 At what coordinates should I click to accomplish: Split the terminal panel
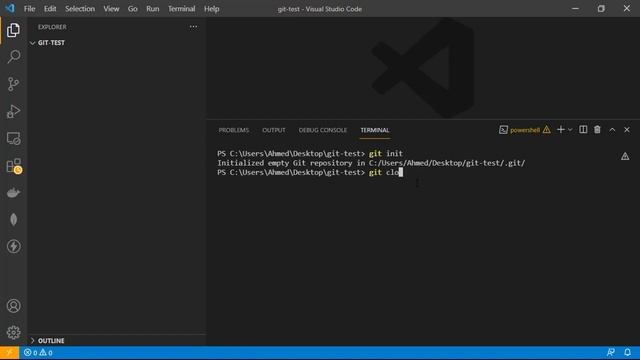point(583,130)
